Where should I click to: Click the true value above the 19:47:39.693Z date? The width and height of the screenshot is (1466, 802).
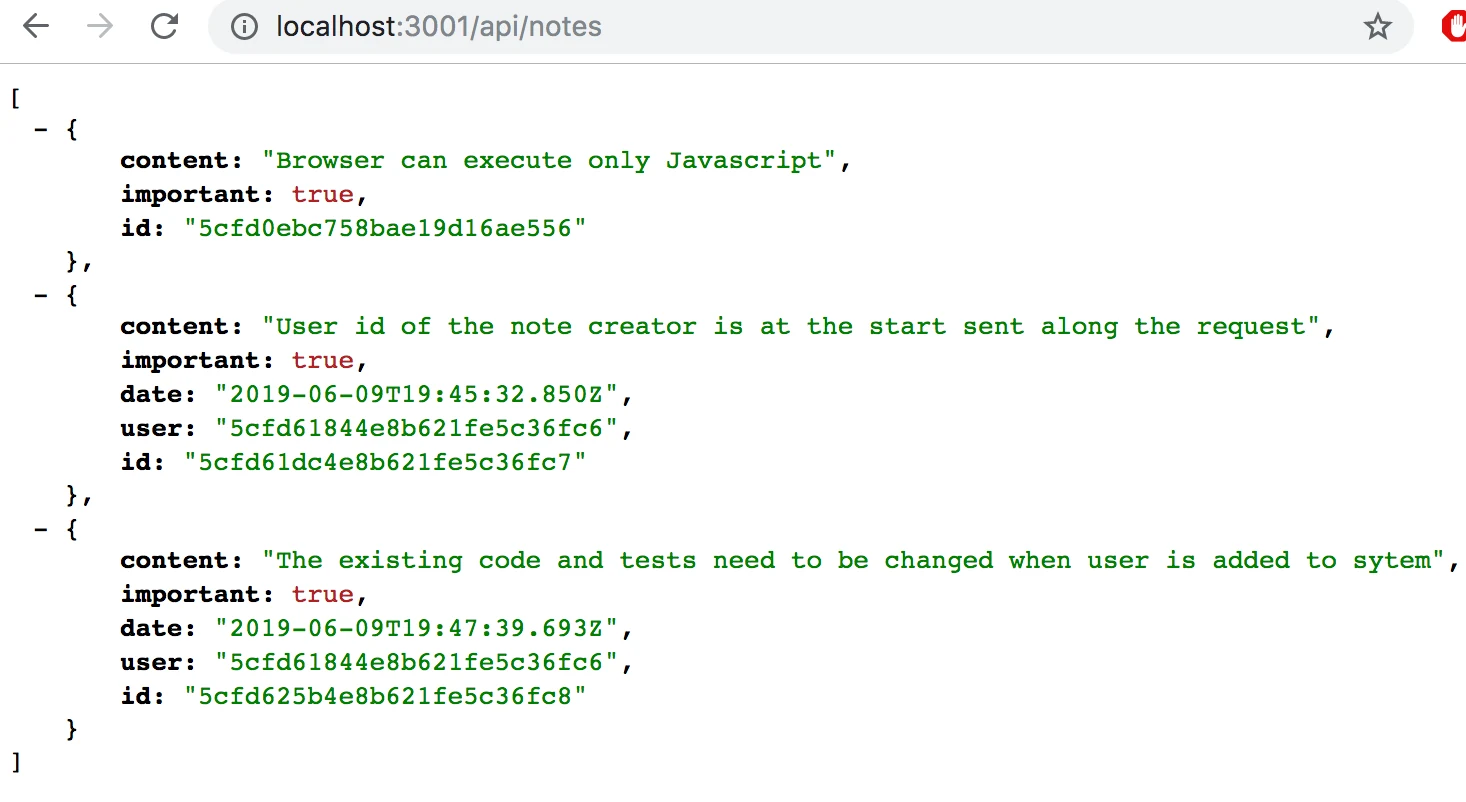(x=322, y=595)
